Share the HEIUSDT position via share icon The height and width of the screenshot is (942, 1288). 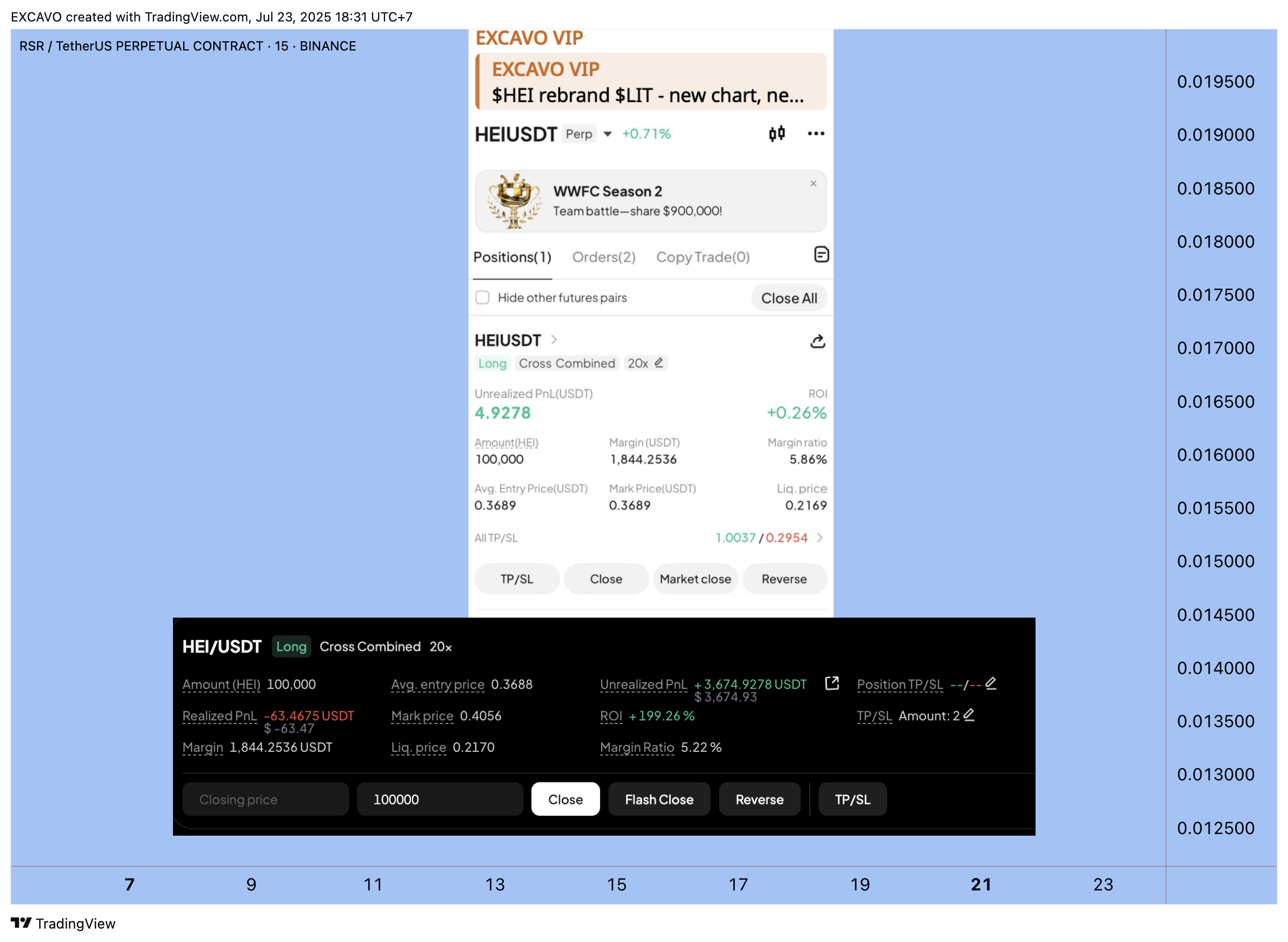(x=817, y=341)
